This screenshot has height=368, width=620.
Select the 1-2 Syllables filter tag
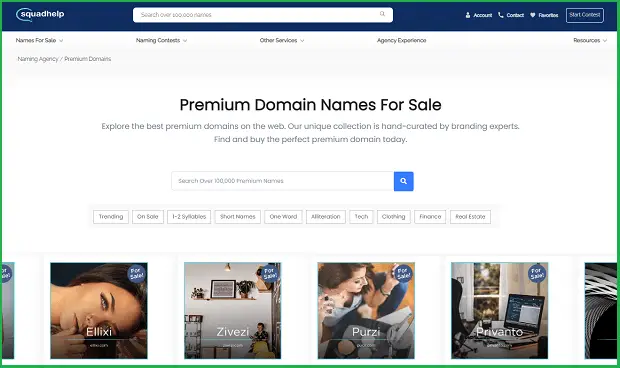point(189,217)
